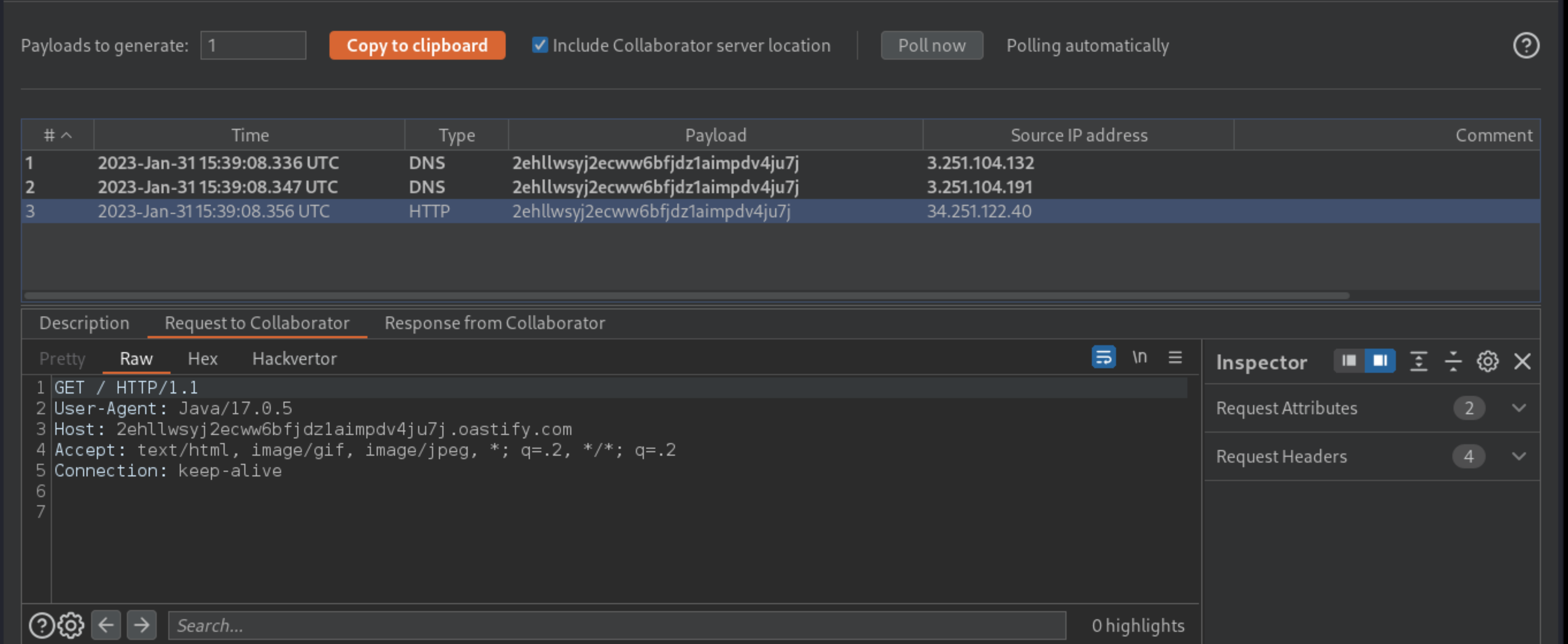Image resolution: width=1568 pixels, height=644 pixels.
Task: Click the Time column header
Action: pos(250,135)
